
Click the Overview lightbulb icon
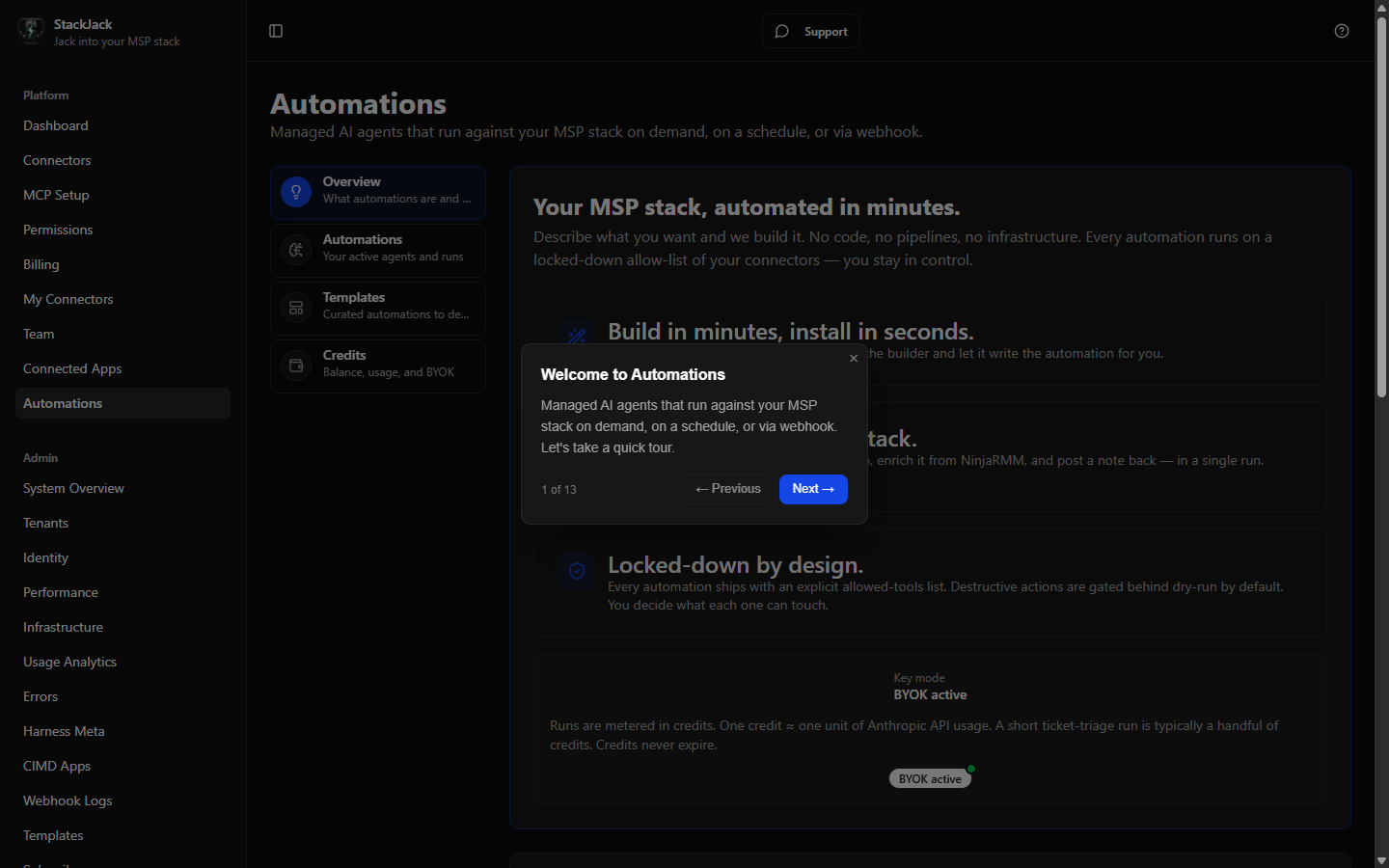tap(296, 192)
